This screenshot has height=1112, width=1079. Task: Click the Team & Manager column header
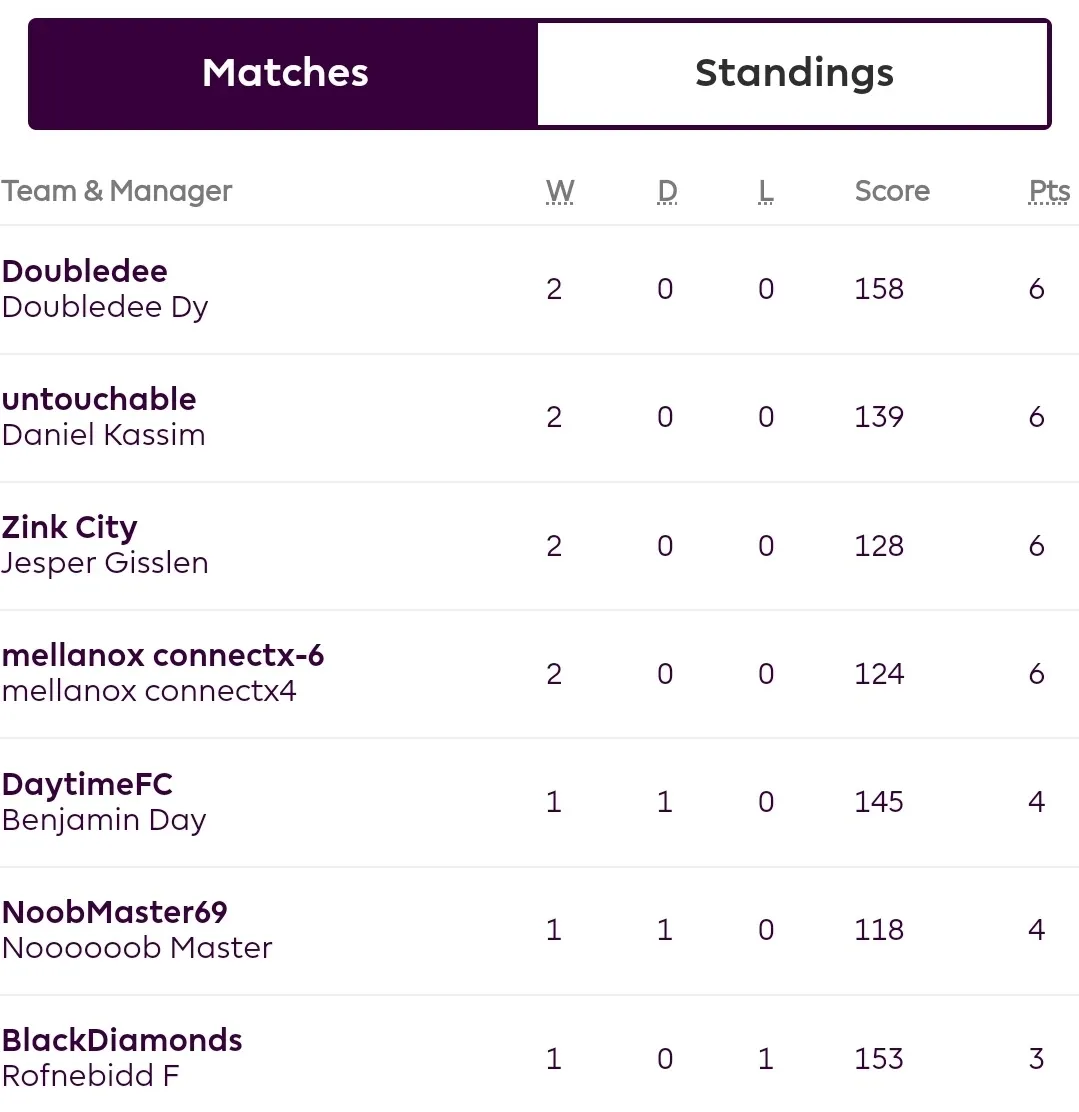[116, 191]
